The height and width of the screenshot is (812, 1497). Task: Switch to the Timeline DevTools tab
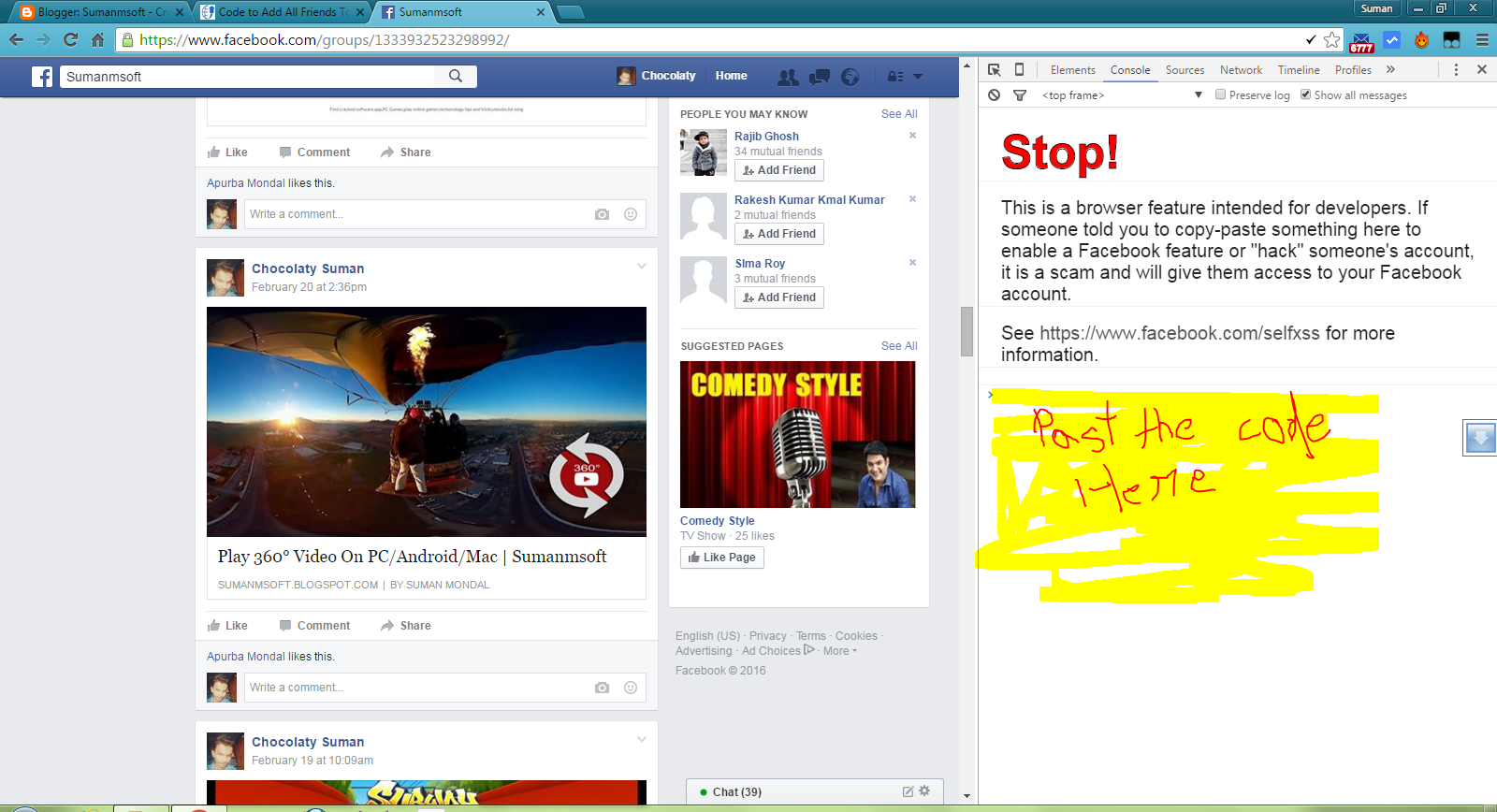[1299, 70]
